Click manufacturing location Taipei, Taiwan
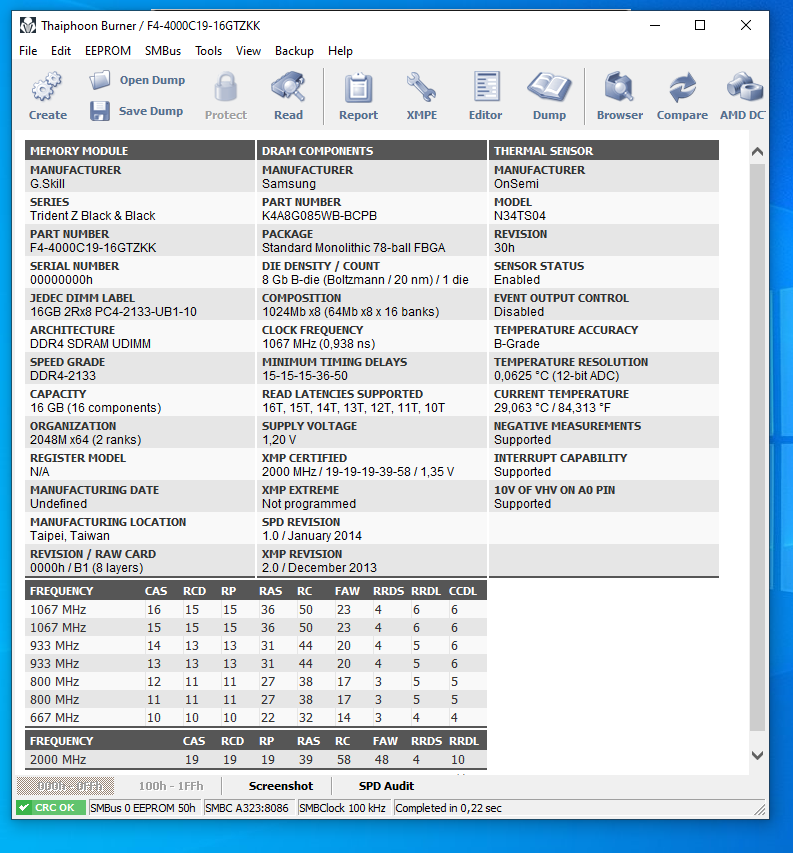 pos(70,536)
